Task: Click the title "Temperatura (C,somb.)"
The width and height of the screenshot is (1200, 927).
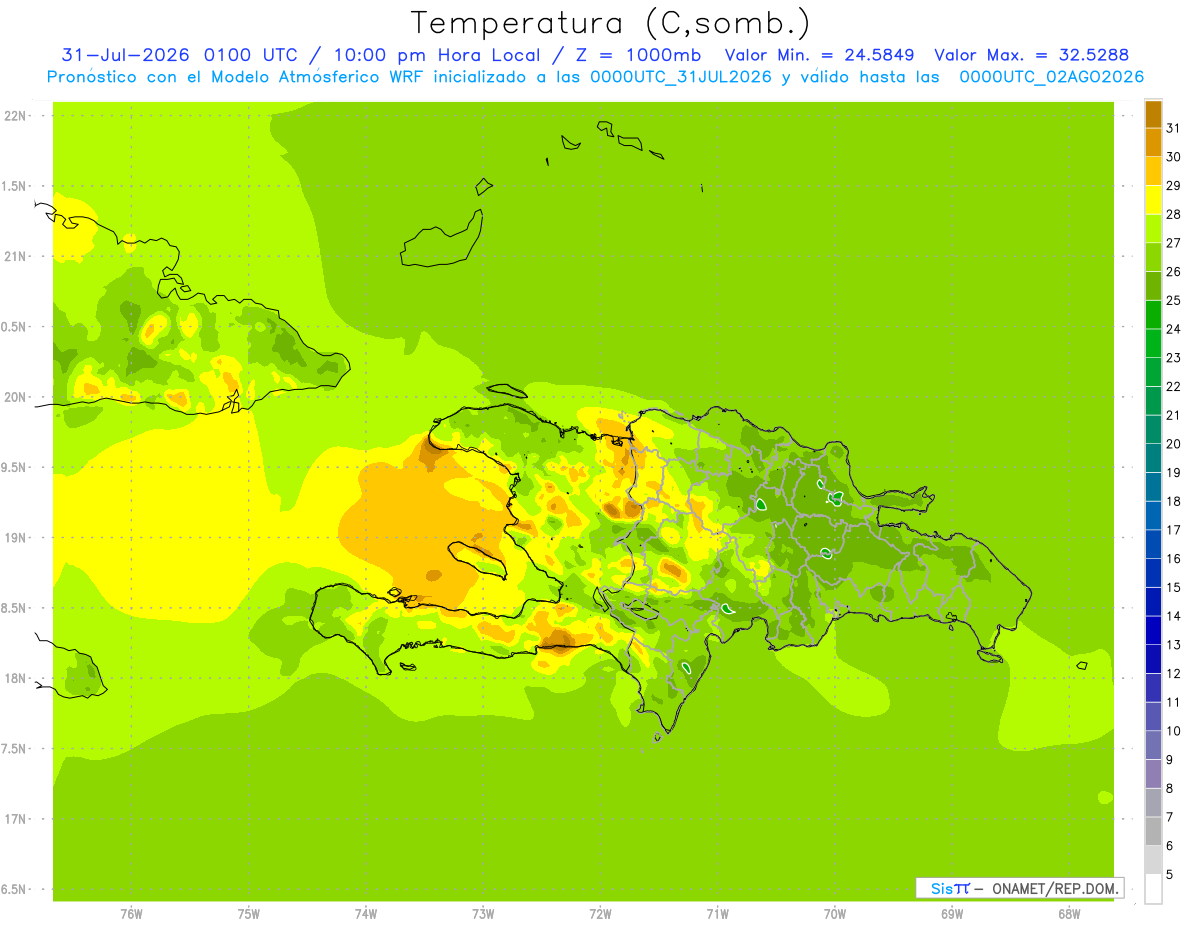Action: pos(610,23)
